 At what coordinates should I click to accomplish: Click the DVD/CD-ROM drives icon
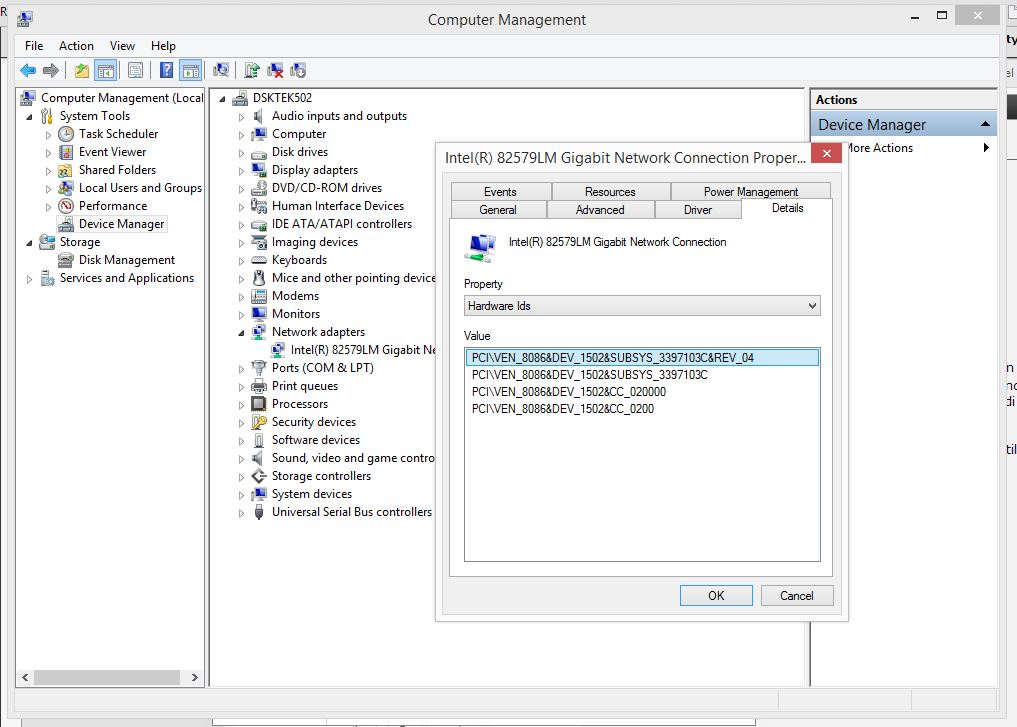pyautogui.click(x=259, y=188)
